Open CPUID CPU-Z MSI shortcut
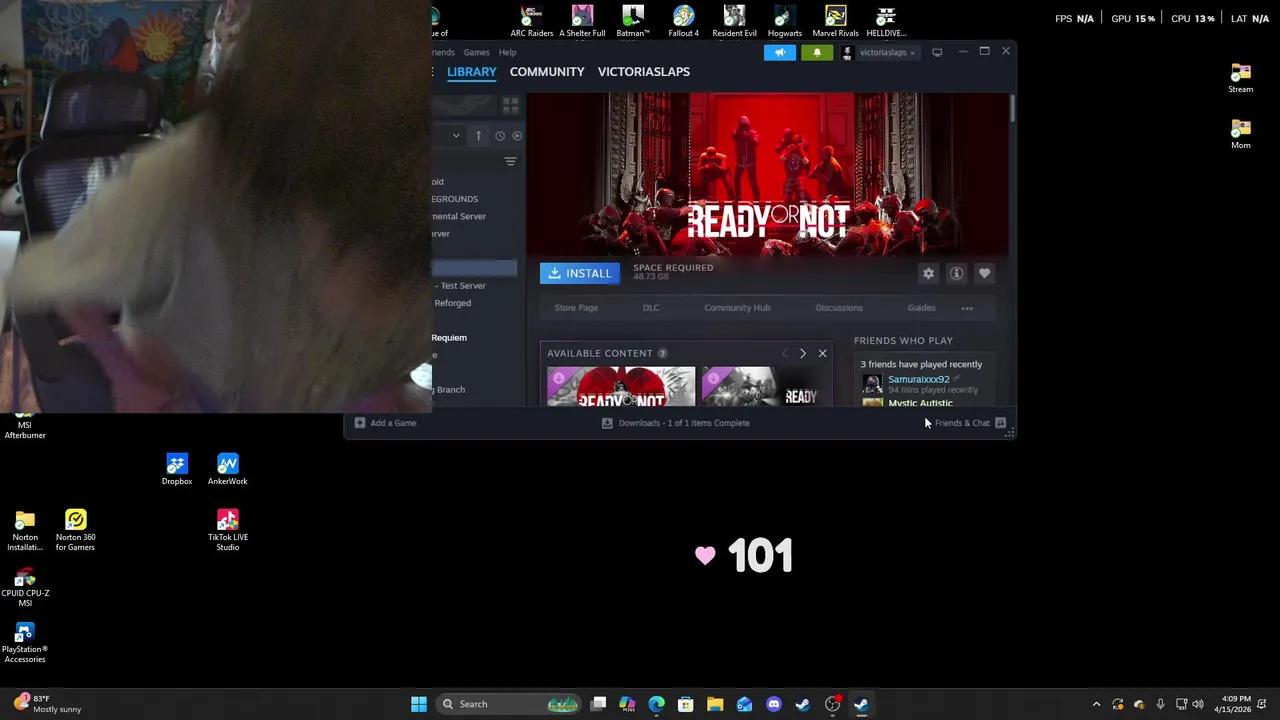The height and width of the screenshot is (720, 1280). click(25, 587)
